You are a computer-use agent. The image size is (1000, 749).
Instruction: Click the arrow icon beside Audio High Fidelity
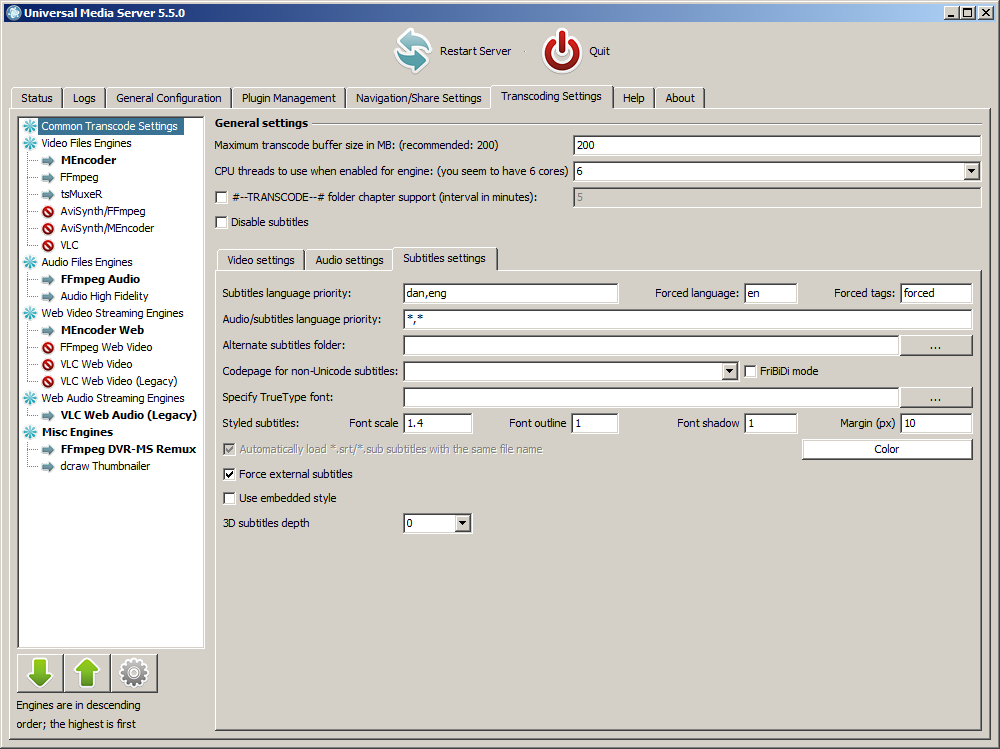point(48,297)
